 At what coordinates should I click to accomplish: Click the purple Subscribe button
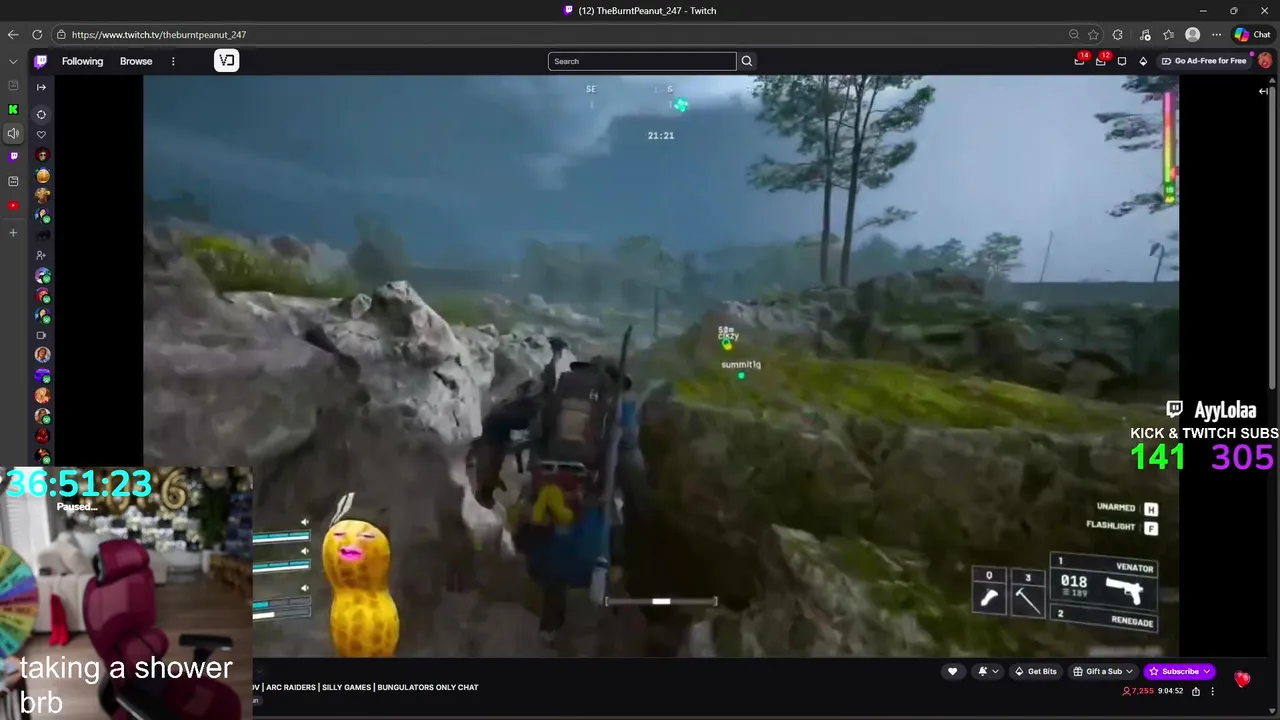tap(1180, 672)
